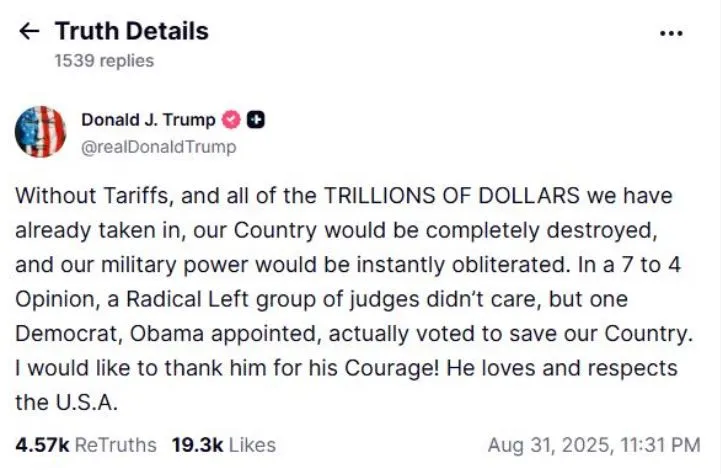Click the Truth Details heading

131,31
